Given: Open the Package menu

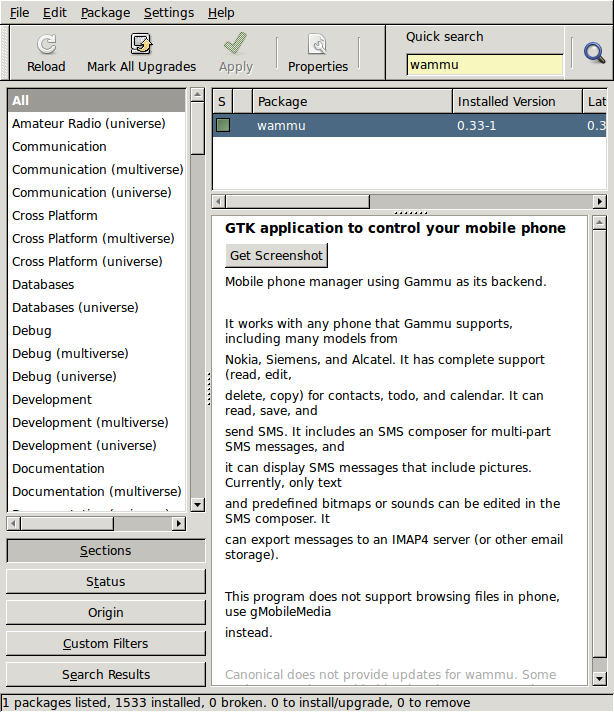Looking at the screenshot, I should pos(105,12).
